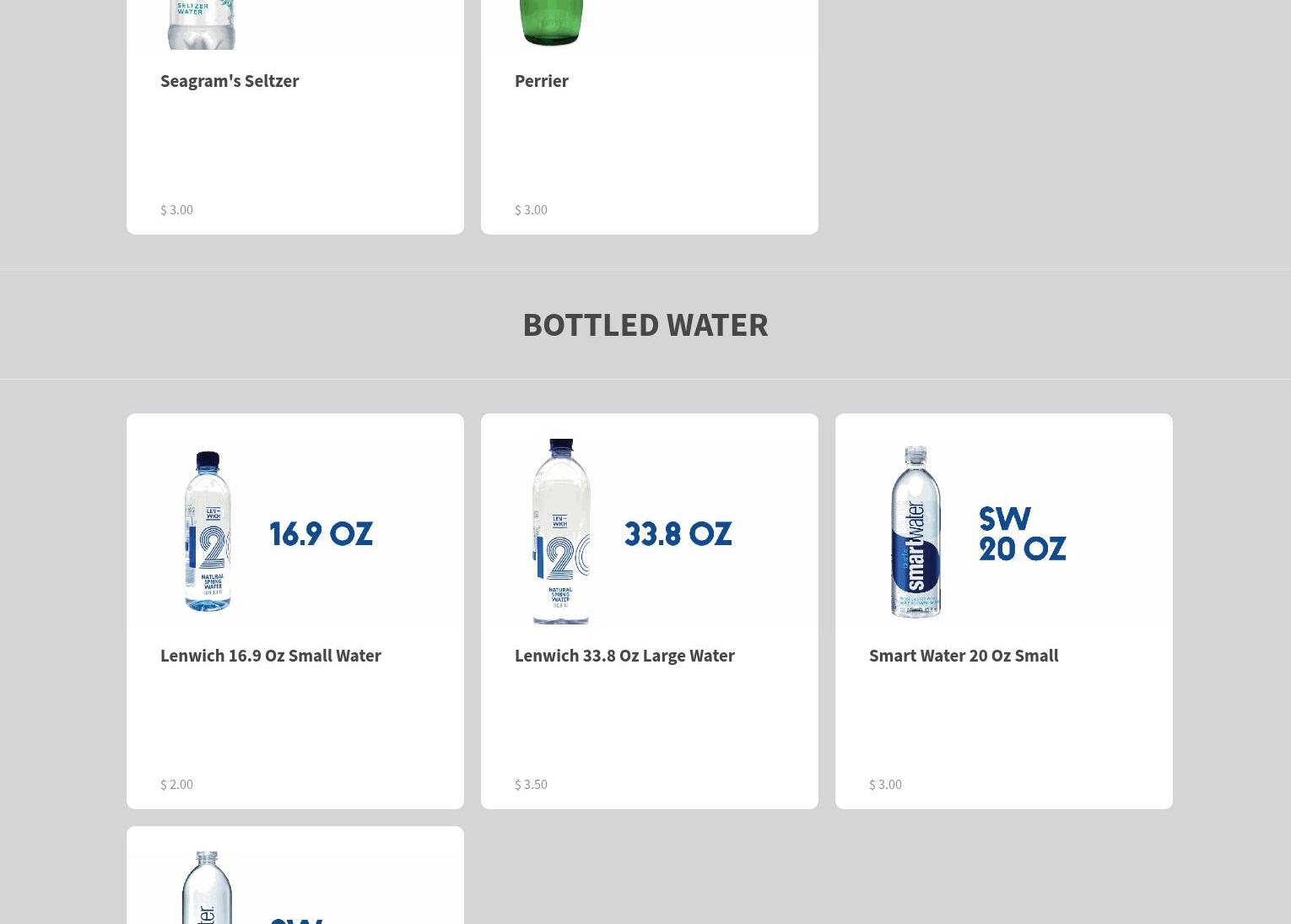Open the Perrier item title
The width and height of the screenshot is (1291, 924).
542,80
